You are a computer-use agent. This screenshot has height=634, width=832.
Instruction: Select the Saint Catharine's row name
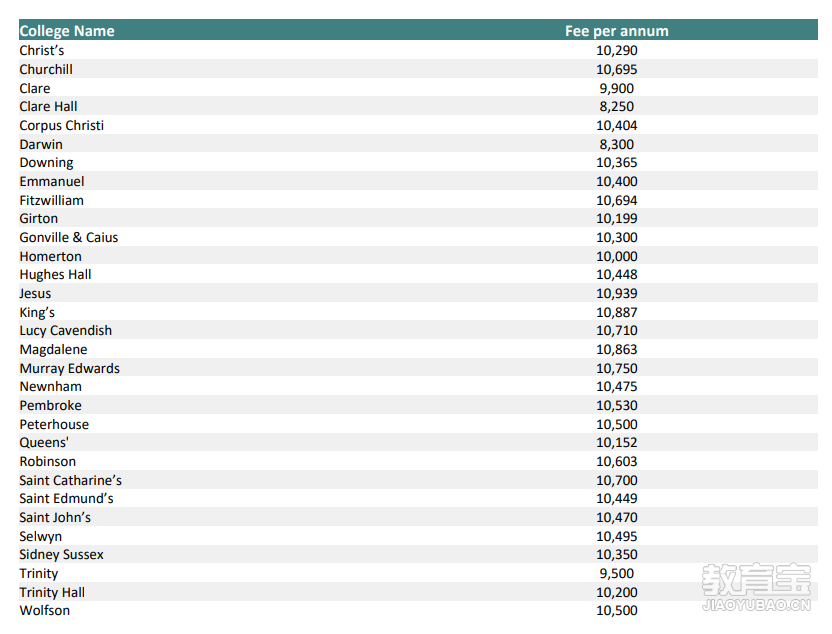pos(71,480)
